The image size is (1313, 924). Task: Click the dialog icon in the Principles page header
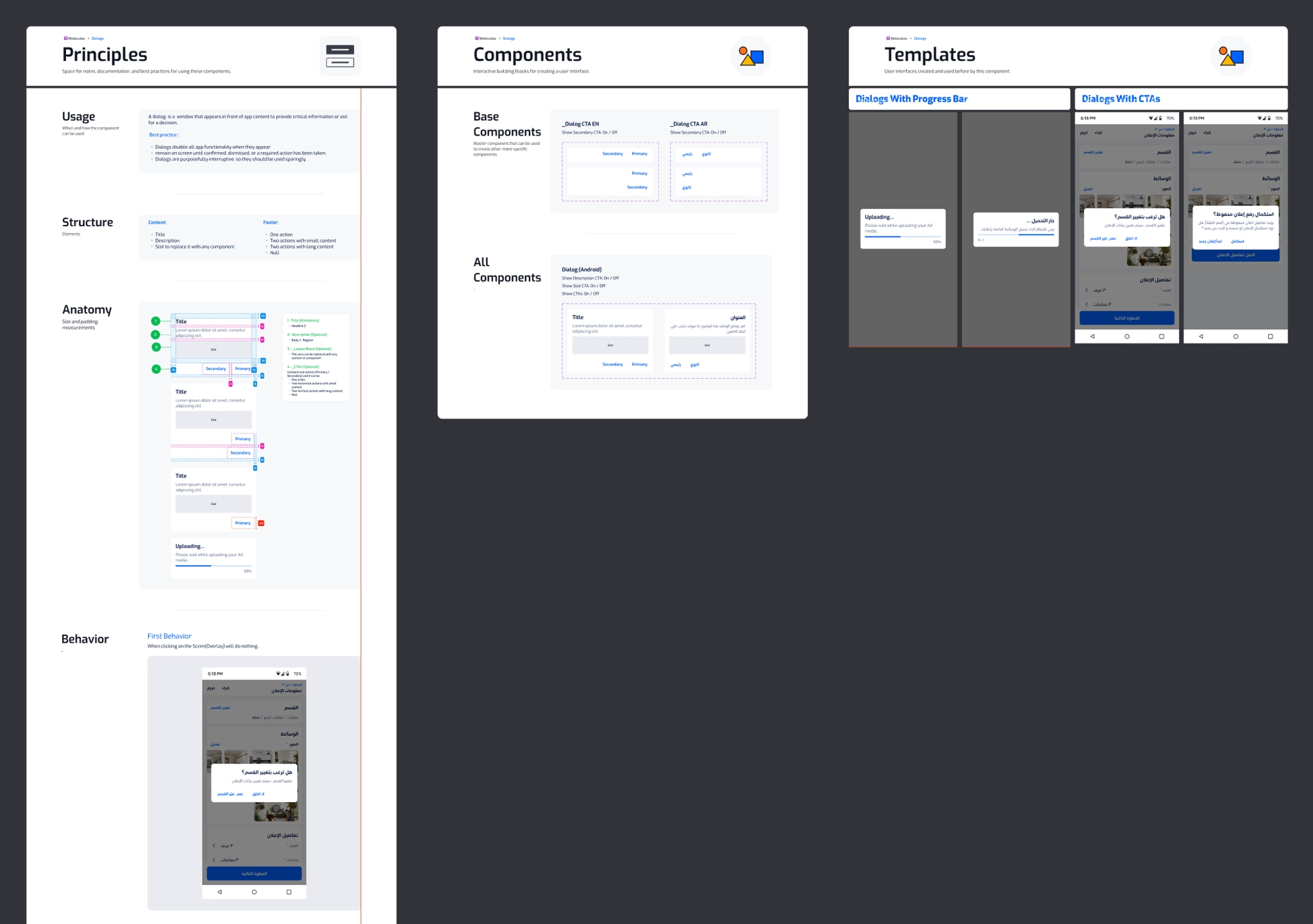coord(340,56)
